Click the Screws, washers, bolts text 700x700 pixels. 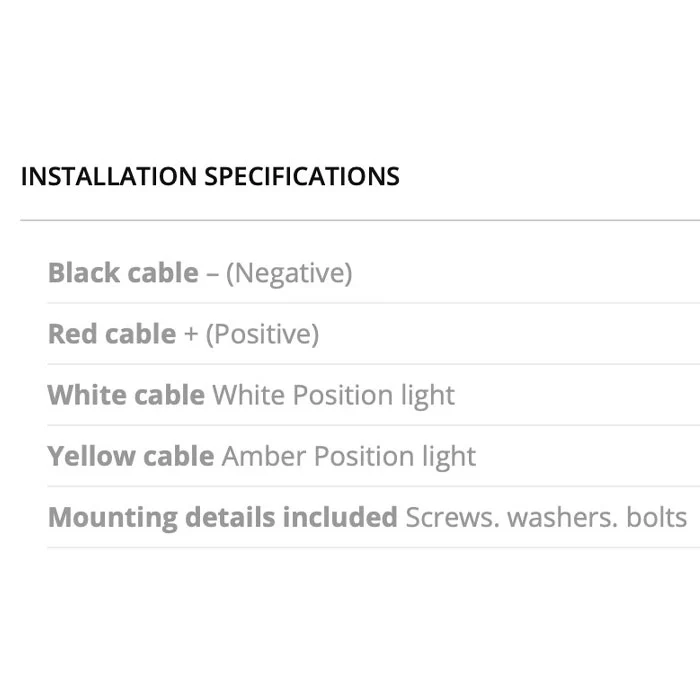(x=546, y=518)
